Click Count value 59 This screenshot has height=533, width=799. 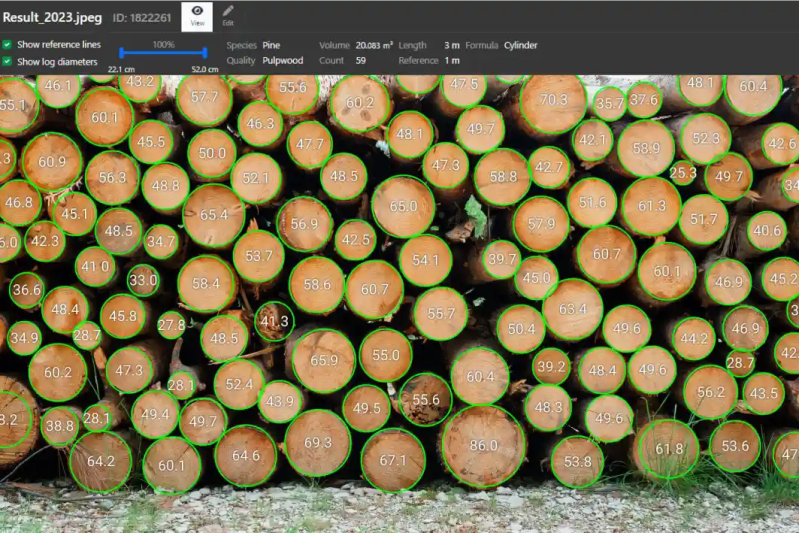tap(361, 61)
